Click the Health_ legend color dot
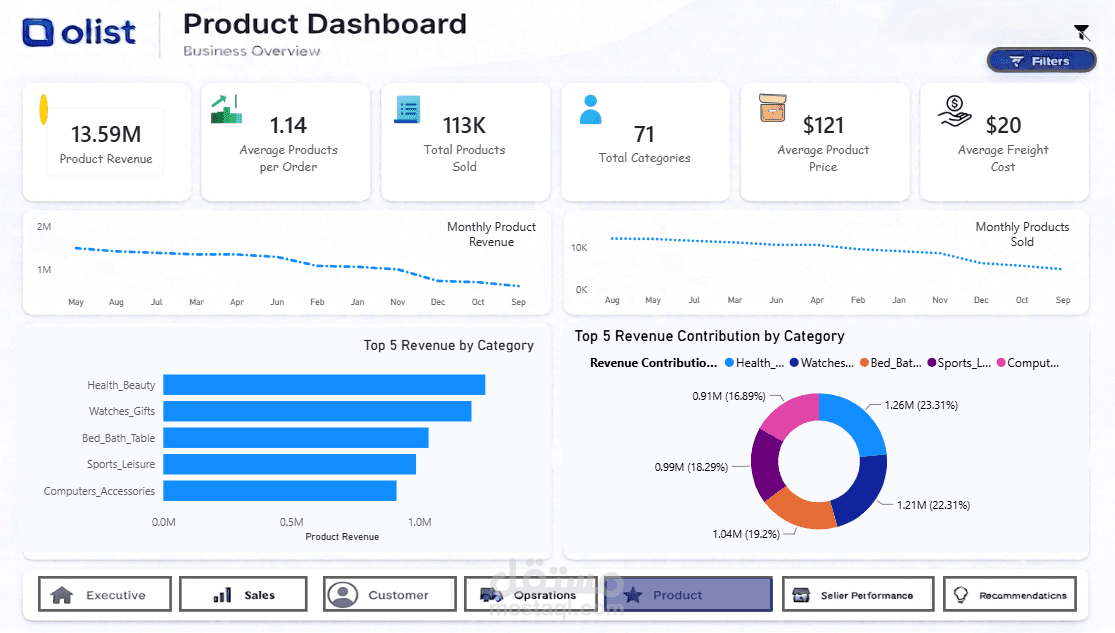This screenshot has height=633, width=1115. (x=729, y=363)
